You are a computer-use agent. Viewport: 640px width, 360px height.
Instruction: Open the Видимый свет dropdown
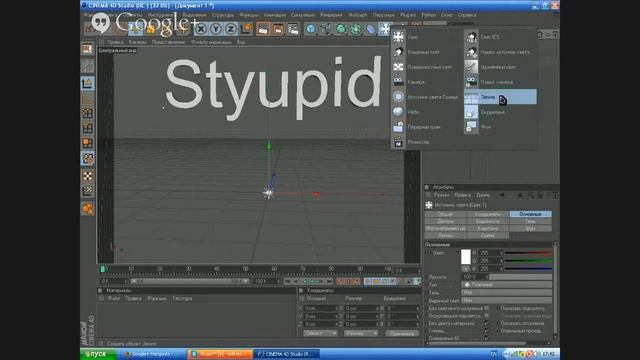[x=507, y=300]
